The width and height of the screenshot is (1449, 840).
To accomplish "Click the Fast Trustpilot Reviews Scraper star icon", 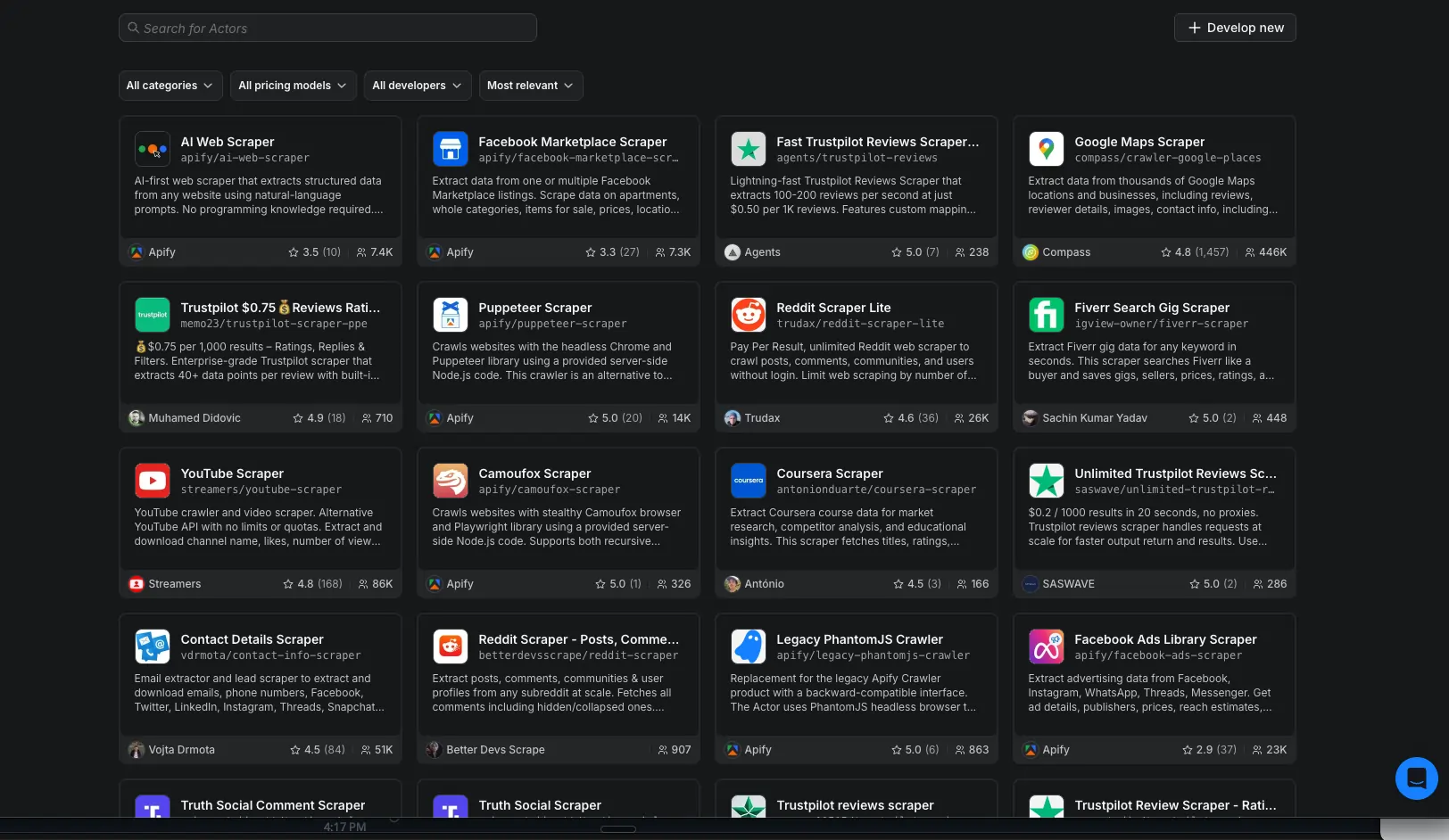I will coord(749,149).
